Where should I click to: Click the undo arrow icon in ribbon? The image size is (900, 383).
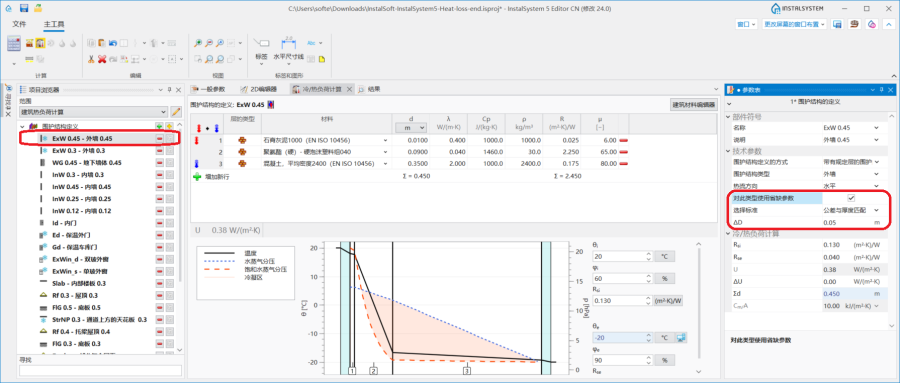point(112,42)
